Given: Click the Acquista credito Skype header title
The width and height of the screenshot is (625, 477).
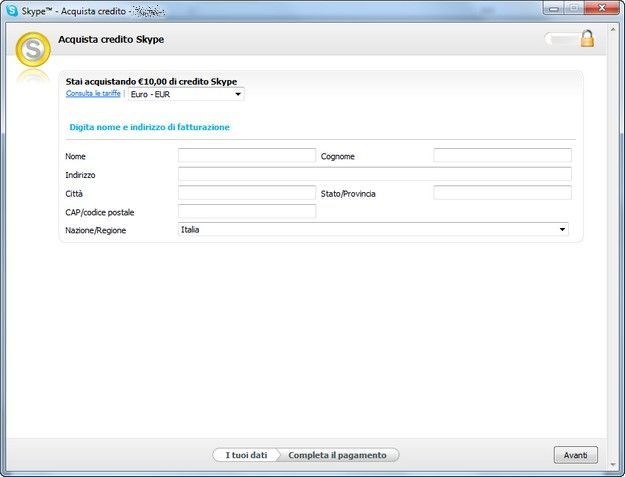Looking at the screenshot, I should (111, 39).
